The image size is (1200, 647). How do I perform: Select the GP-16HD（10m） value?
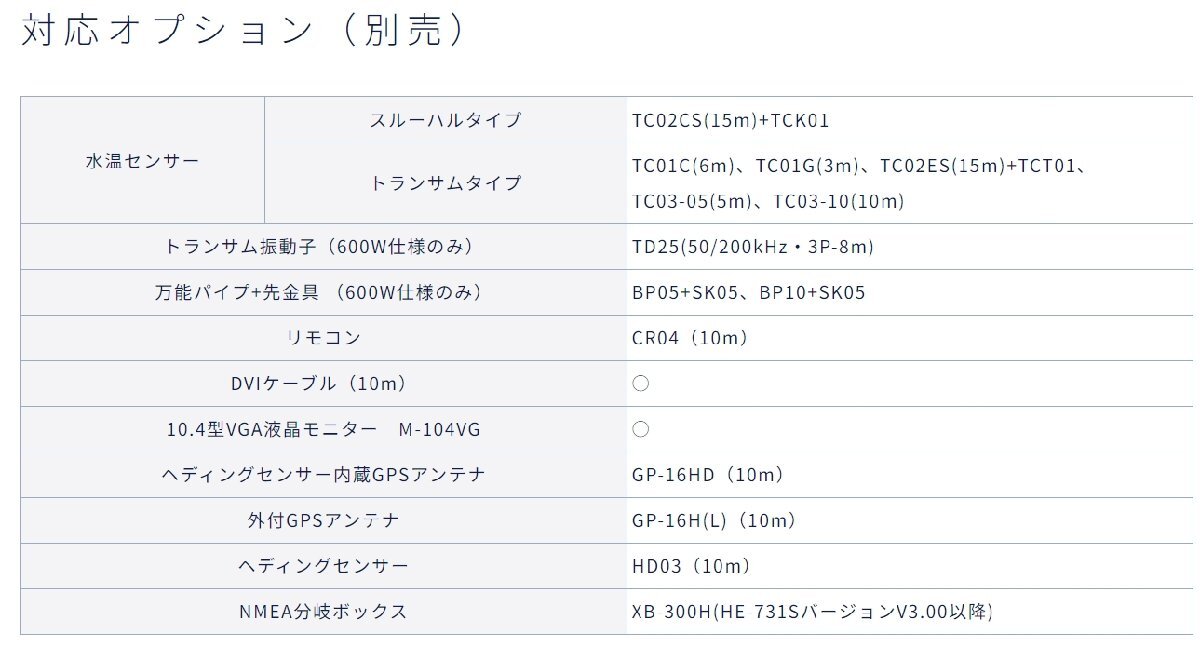708,475
